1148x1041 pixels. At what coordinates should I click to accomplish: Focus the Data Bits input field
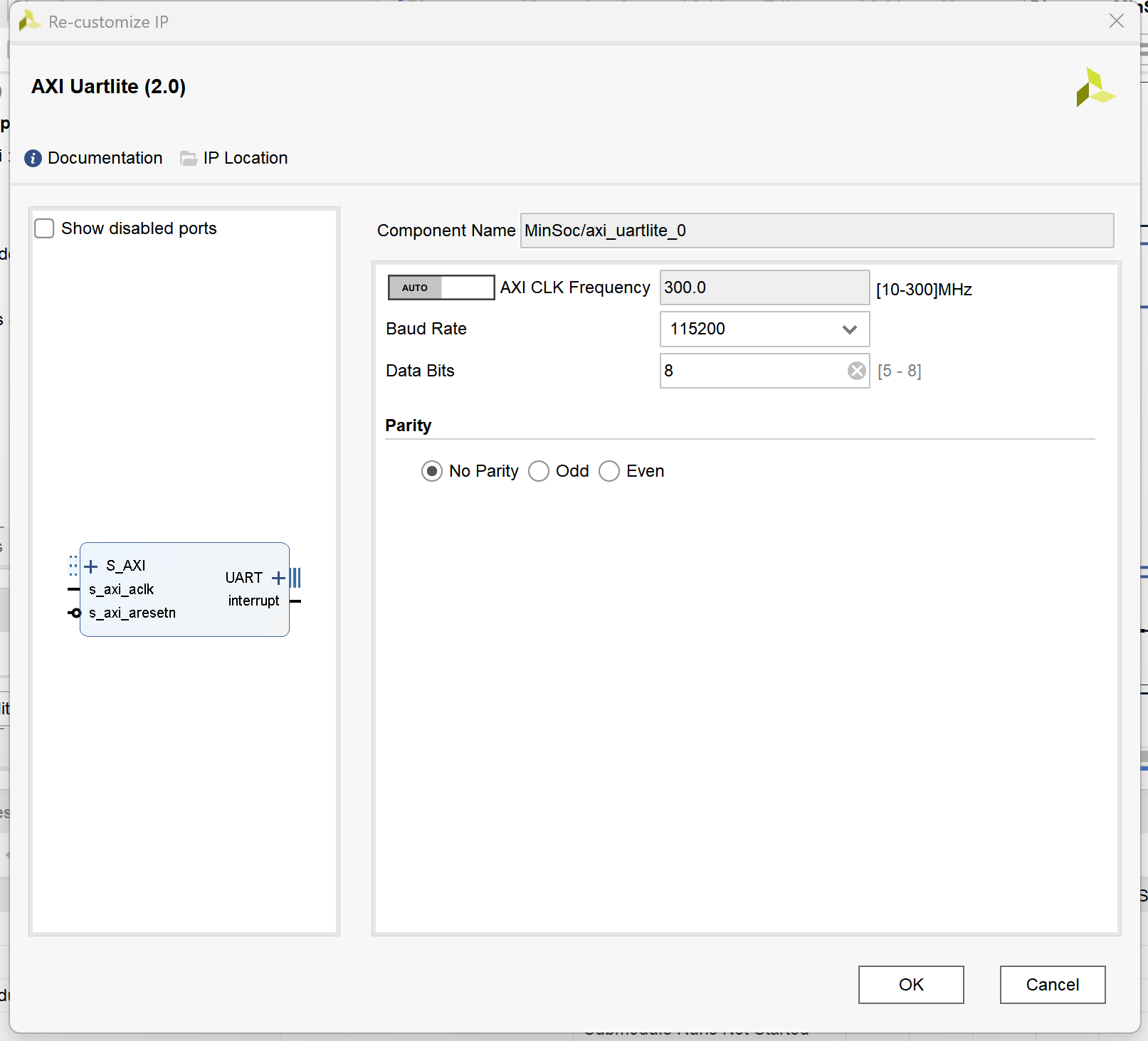pyautogui.click(x=765, y=371)
